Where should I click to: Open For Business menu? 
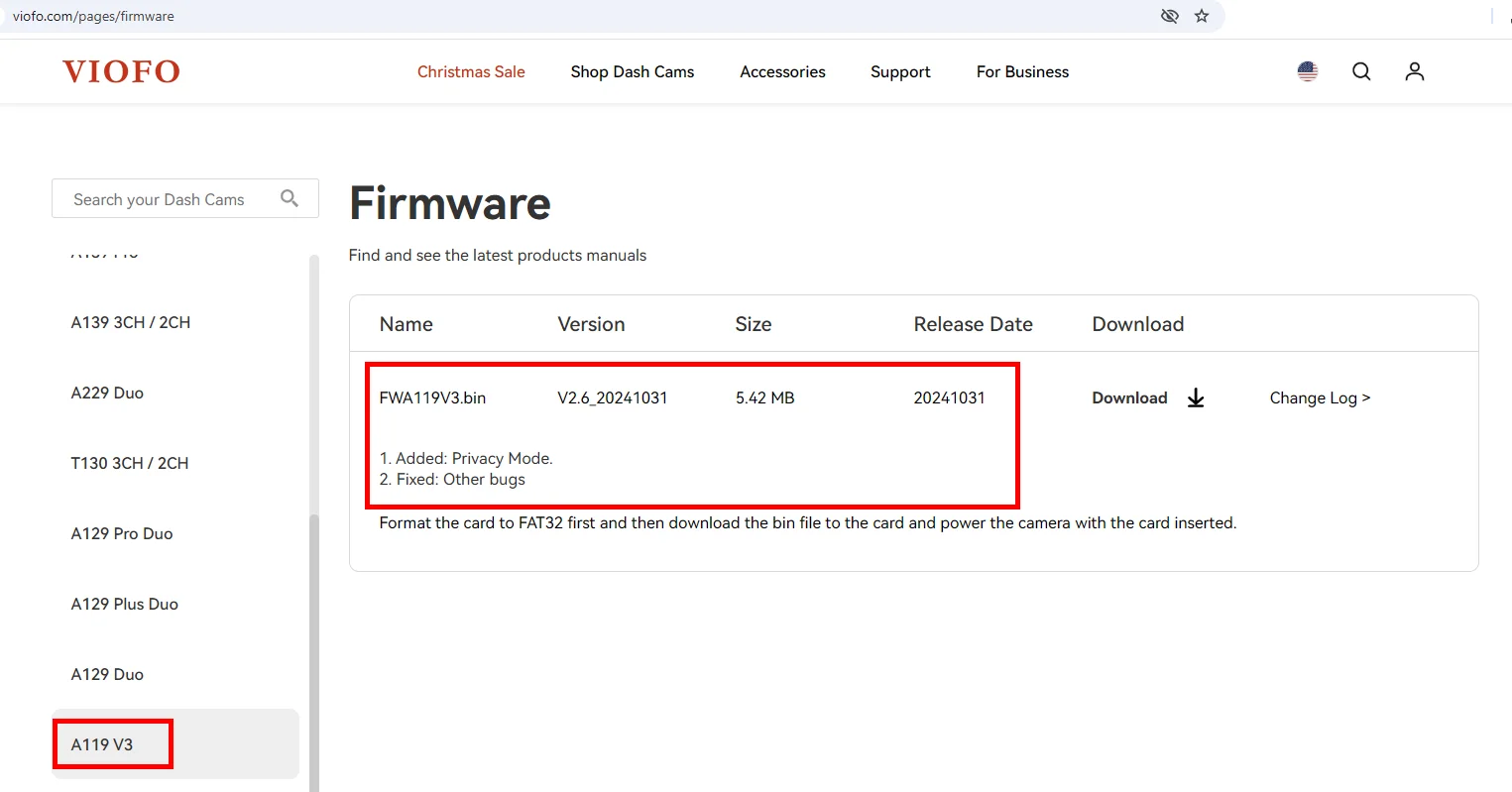[1022, 71]
